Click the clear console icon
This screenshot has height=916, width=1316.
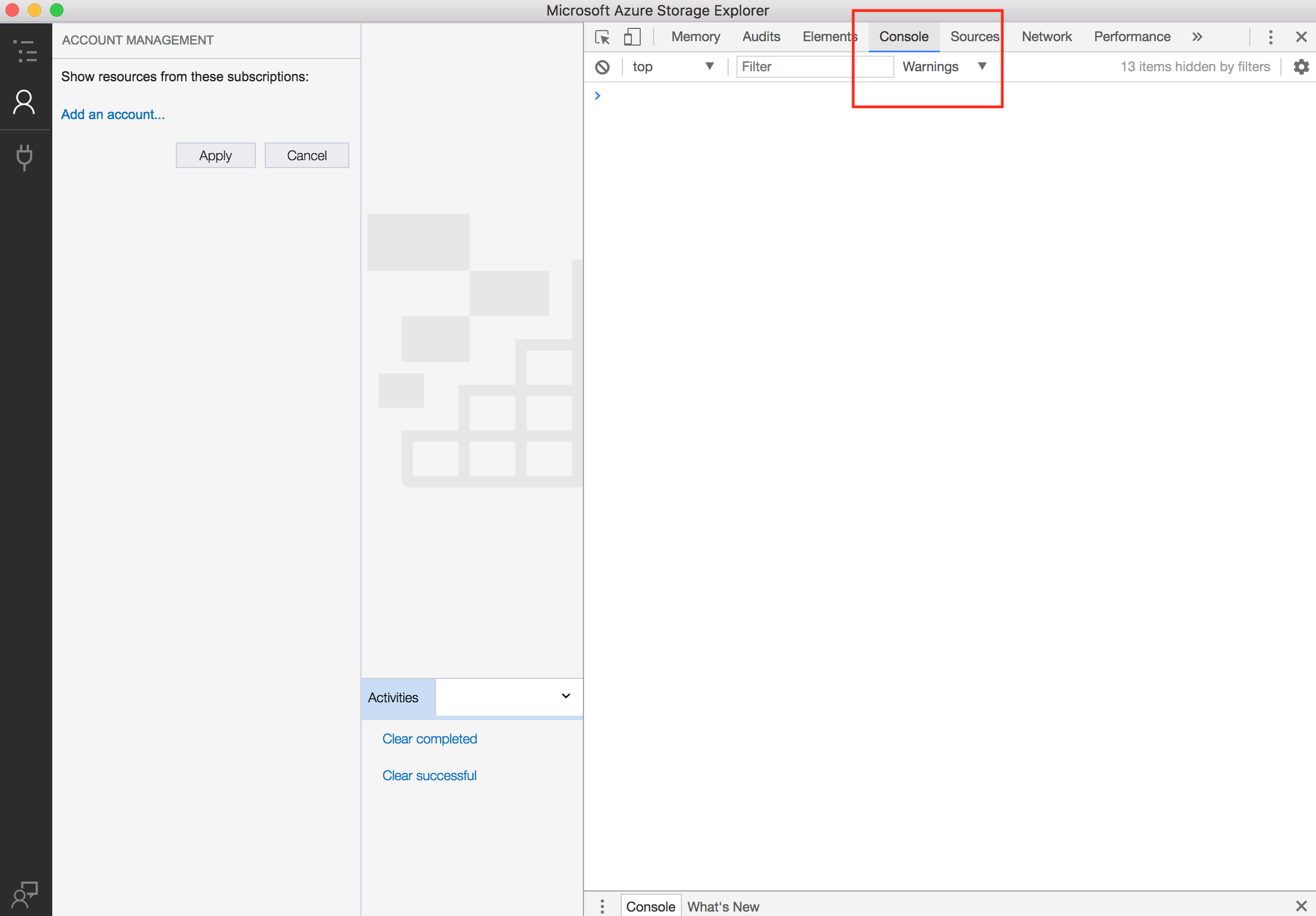click(x=602, y=67)
